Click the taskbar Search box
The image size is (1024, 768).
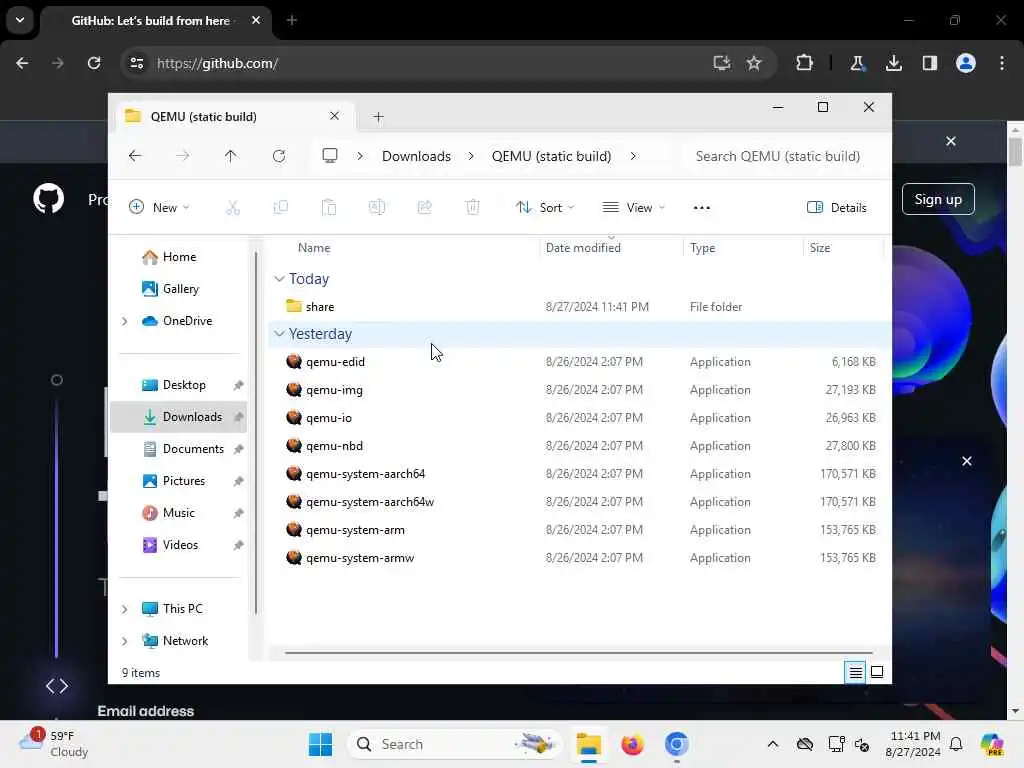click(x=455, y=744)
